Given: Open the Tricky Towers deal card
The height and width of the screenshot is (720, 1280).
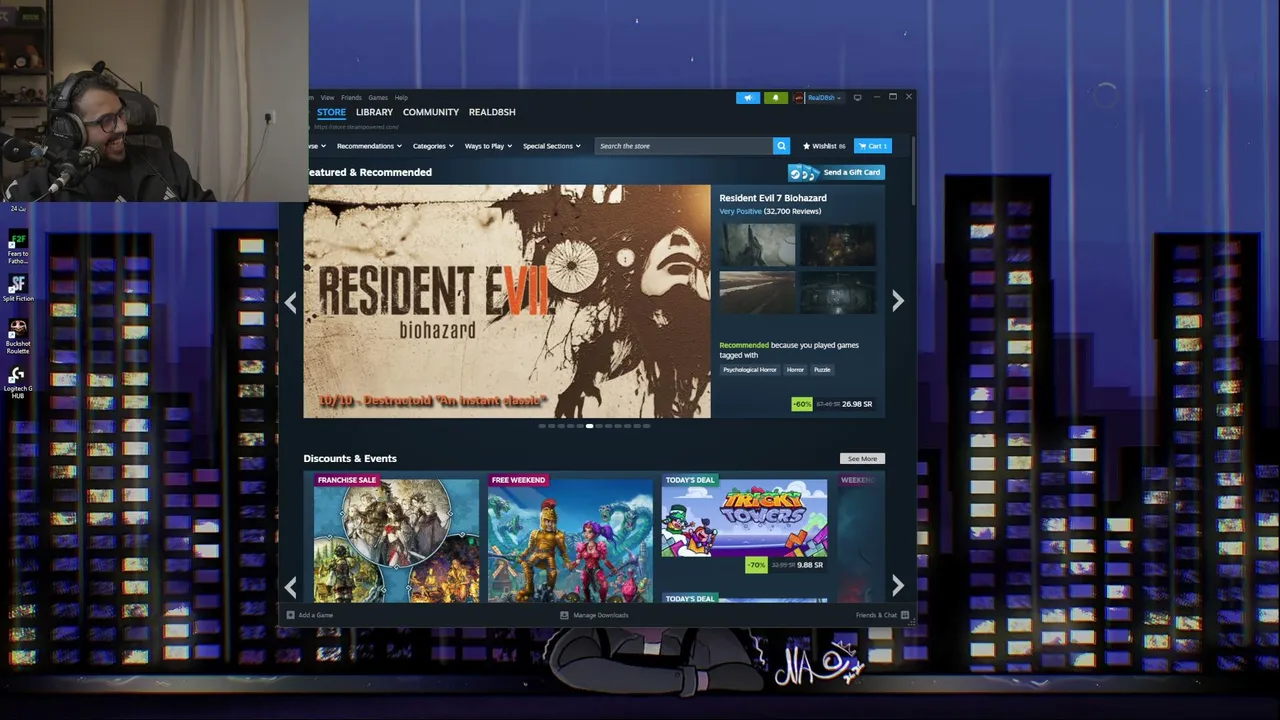Looking at the screenshot, I should [744, 526].
